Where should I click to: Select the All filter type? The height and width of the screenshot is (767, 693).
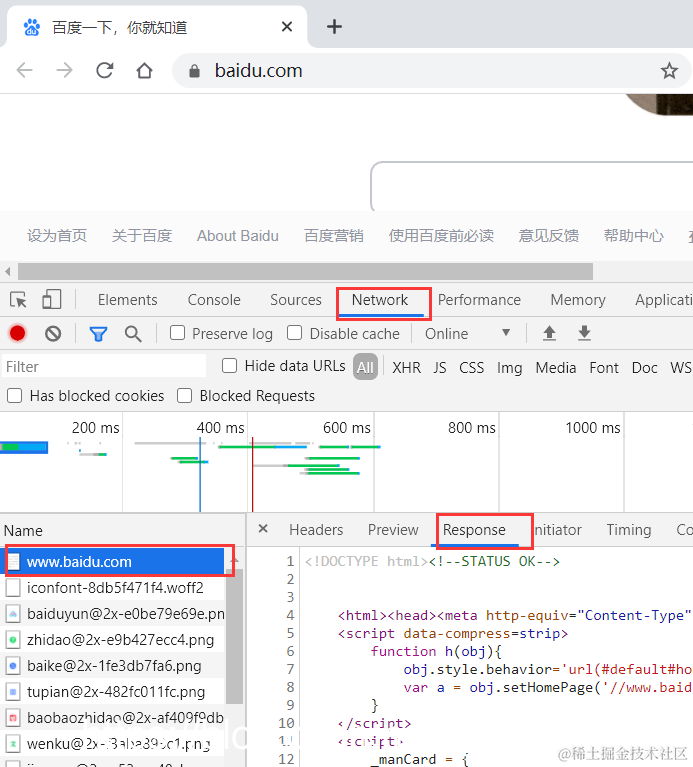[x=365, y=367]
